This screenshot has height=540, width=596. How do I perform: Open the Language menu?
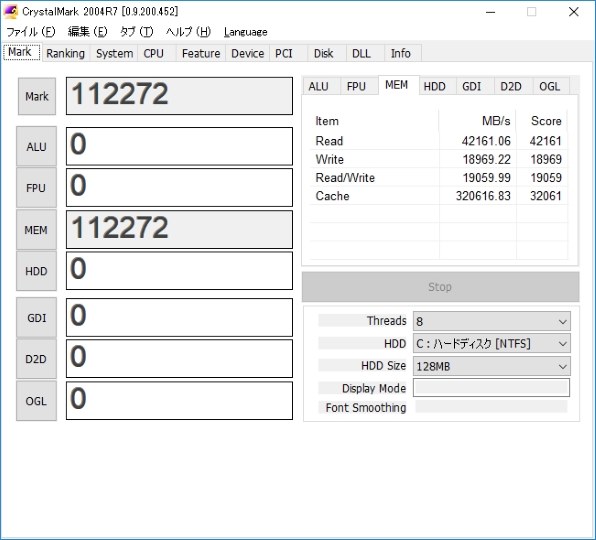[x=246, y=32]
